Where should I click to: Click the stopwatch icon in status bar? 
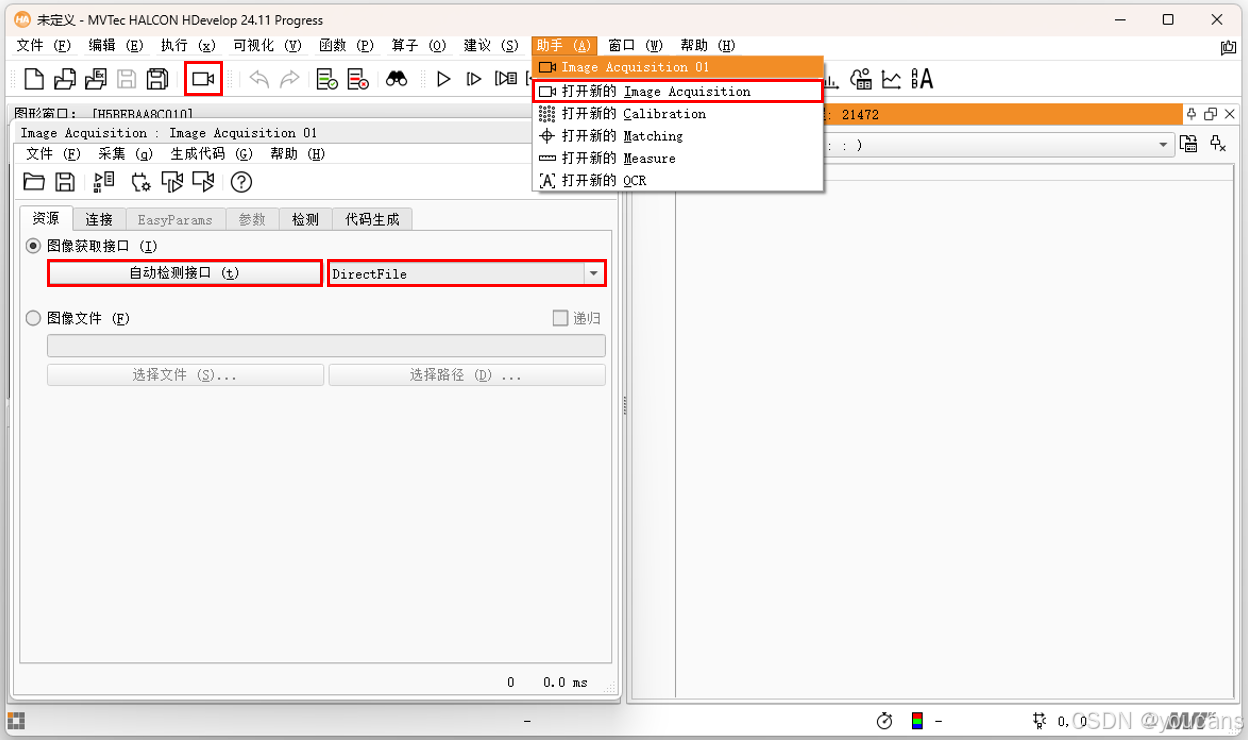click(884, 721)
